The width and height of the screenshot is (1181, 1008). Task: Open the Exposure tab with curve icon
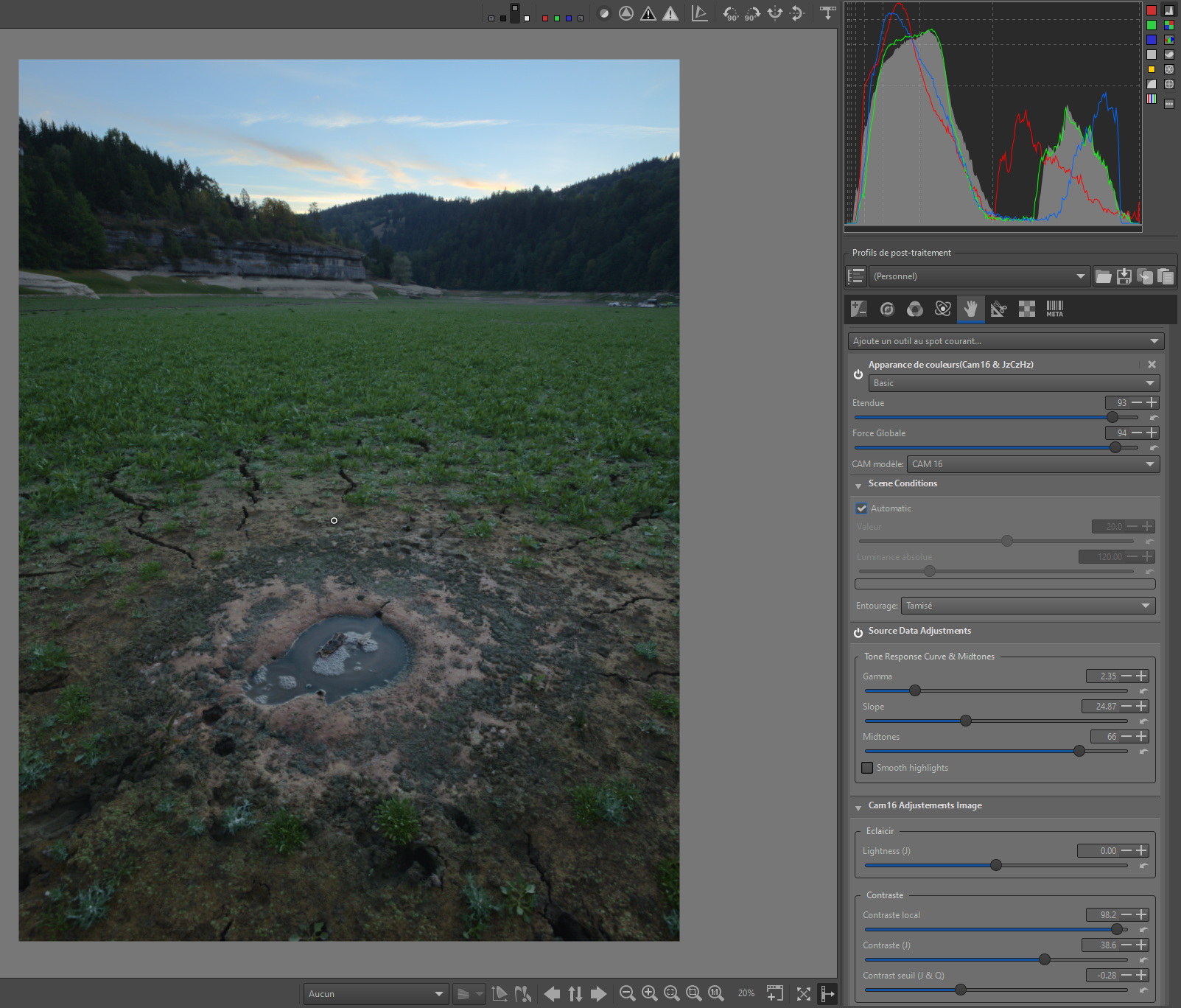[x=858, y=309]
